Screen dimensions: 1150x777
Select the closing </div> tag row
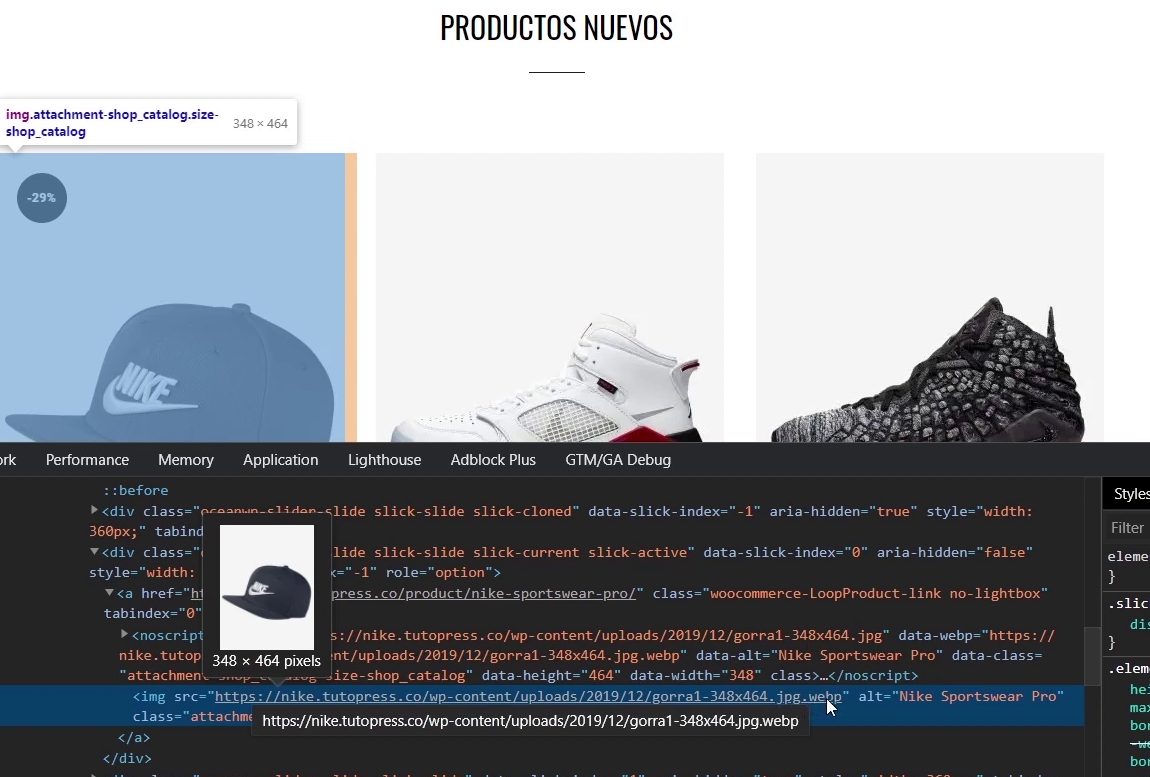click(127, 758)
